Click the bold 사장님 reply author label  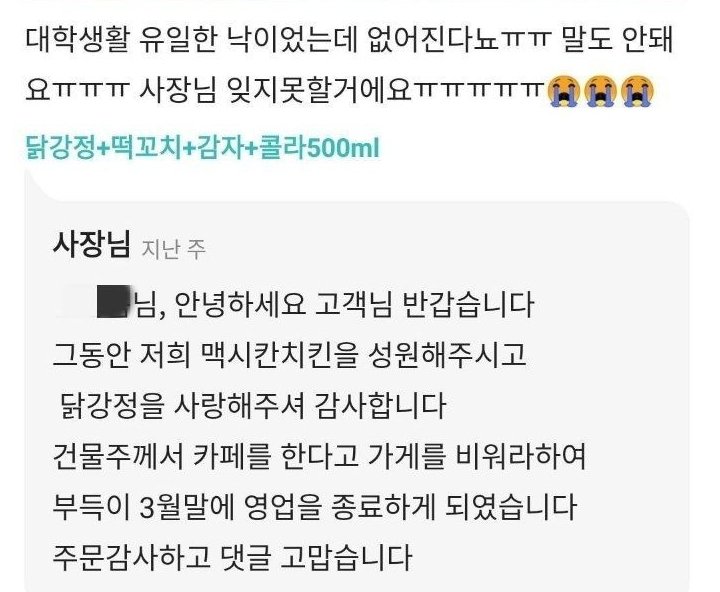[92, 244]
